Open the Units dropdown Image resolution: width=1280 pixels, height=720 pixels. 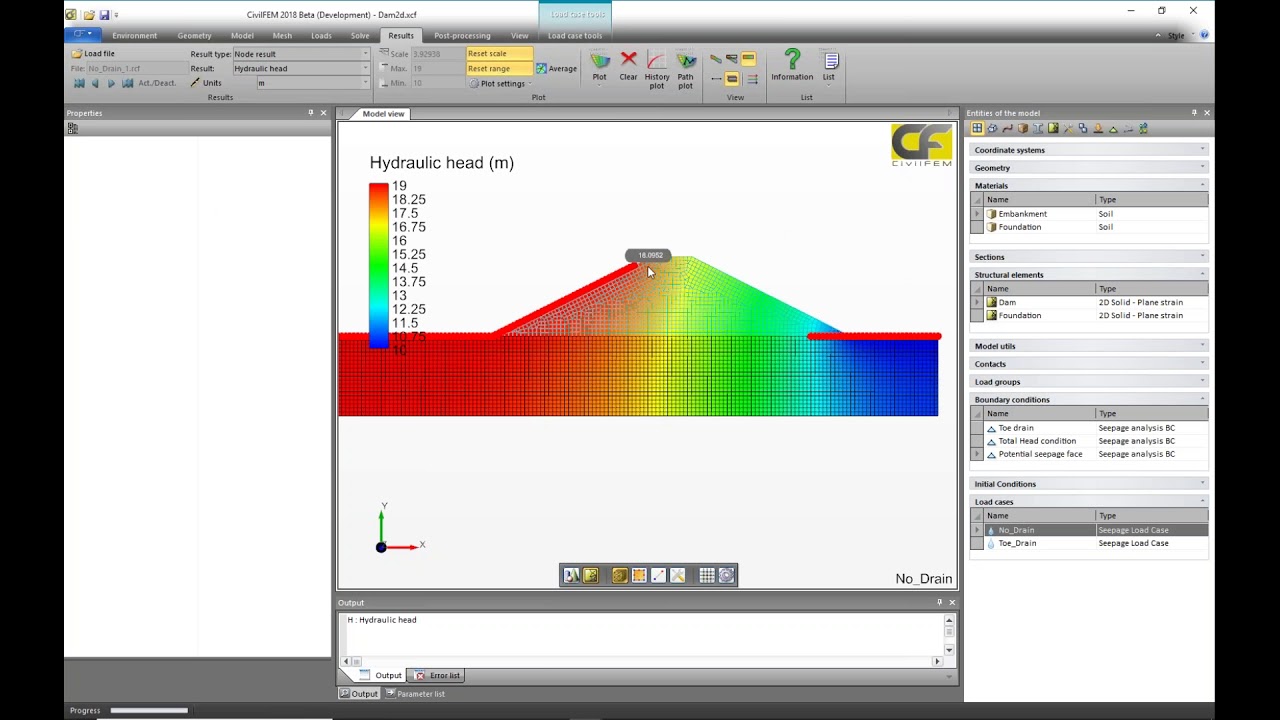point(365,83)
